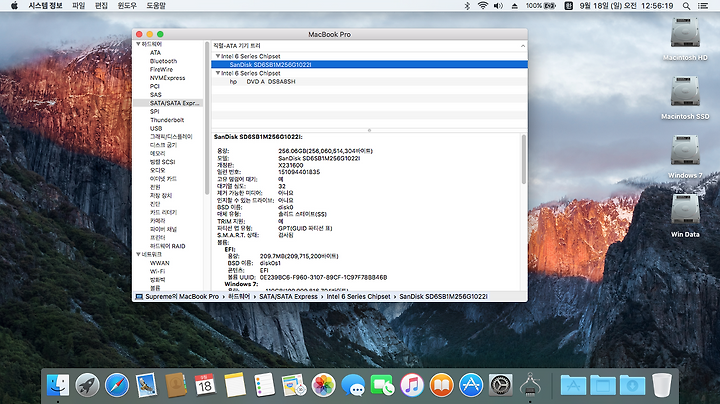This screenshot has width=720, height=404.
Task: Open Notification Center list icon
Action: (703, 6)
